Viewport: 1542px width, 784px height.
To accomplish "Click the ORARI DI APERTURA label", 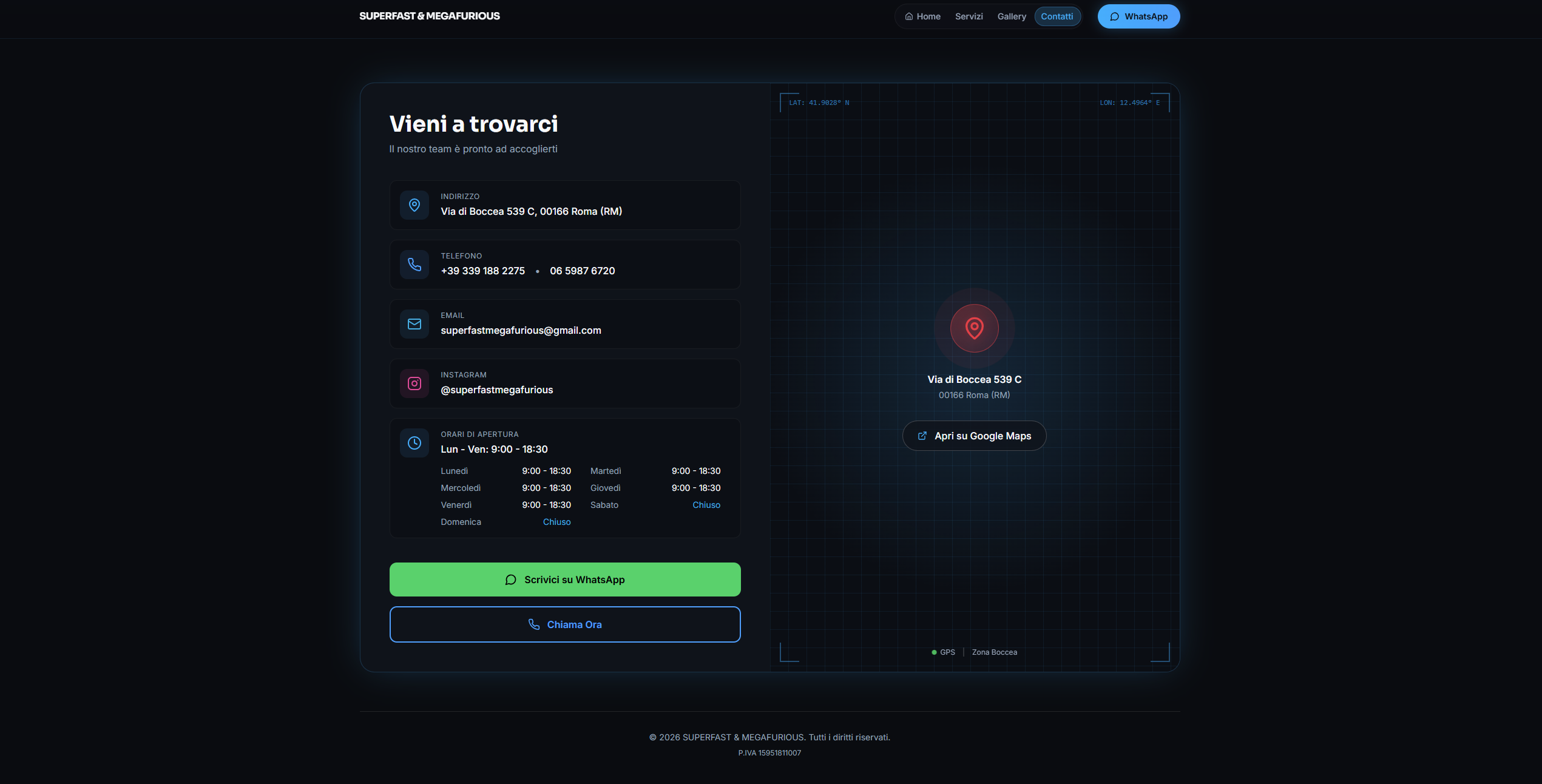I will tap(479, 434).
